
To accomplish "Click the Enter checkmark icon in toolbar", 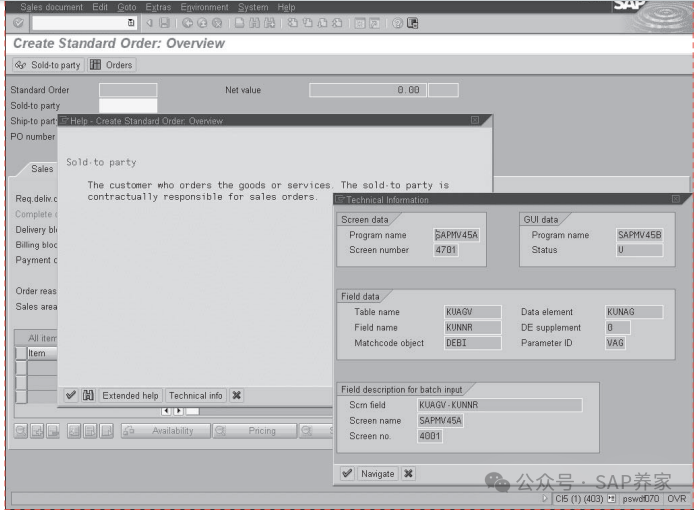I will (18, 23).
